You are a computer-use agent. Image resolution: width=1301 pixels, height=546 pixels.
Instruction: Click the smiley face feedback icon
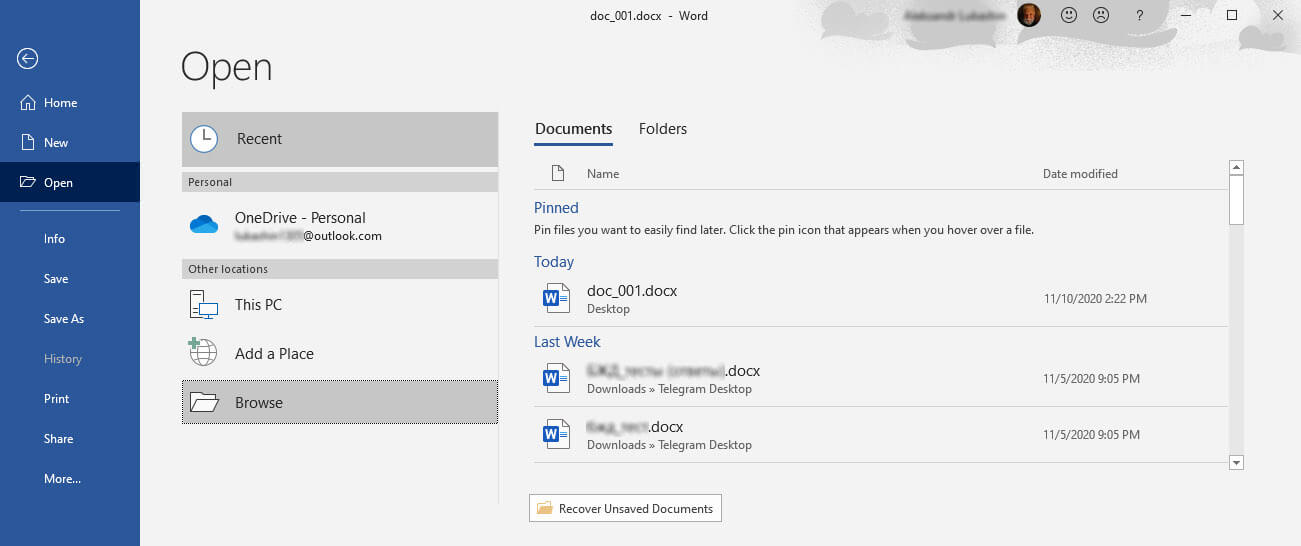[1069, 15]
